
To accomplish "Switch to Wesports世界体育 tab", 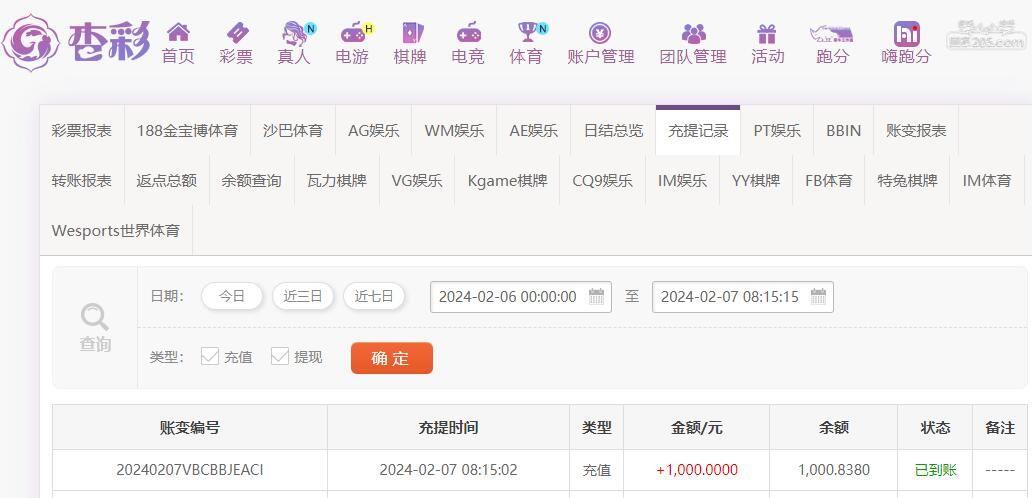I will pyautogui.click(x=116, y=230).
